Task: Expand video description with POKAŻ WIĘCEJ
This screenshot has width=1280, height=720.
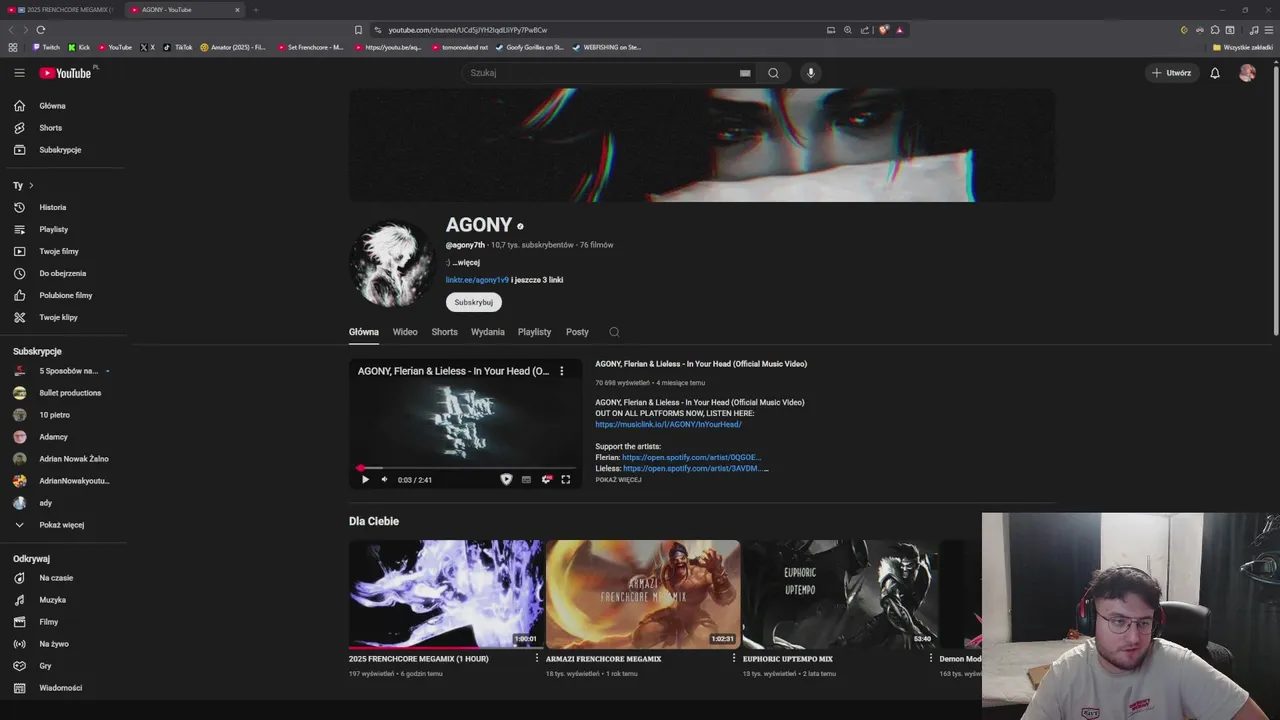Action: [x=618, y=480]
